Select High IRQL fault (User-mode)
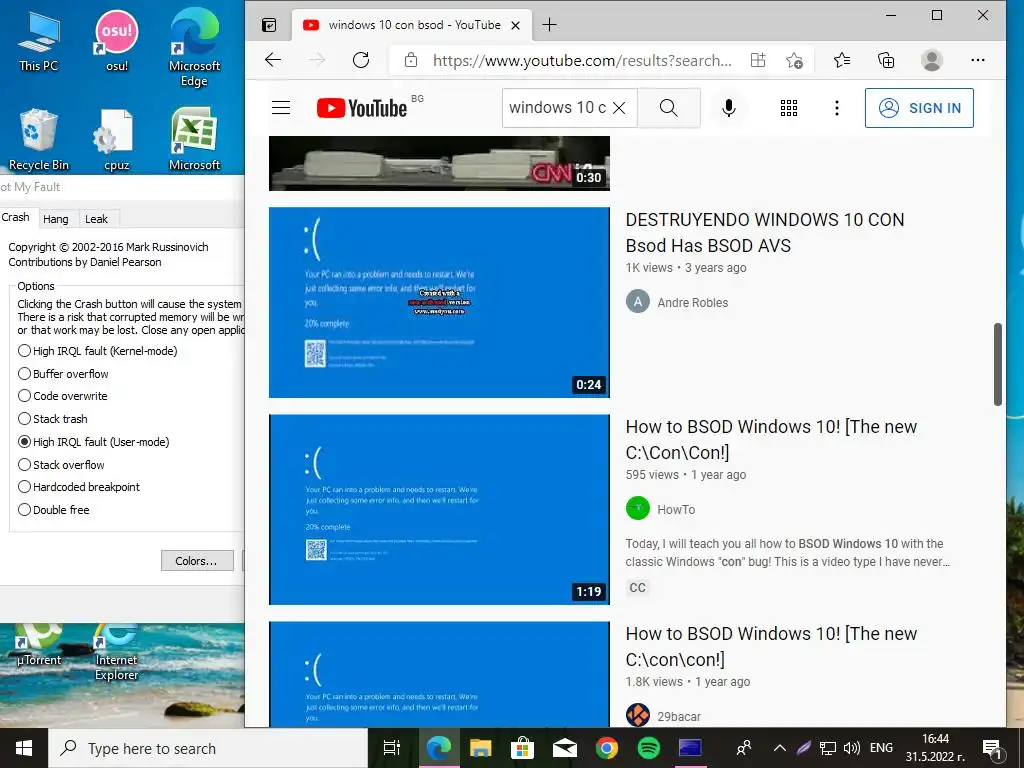This screenshot has height=768, width=1024. point(94,441)
